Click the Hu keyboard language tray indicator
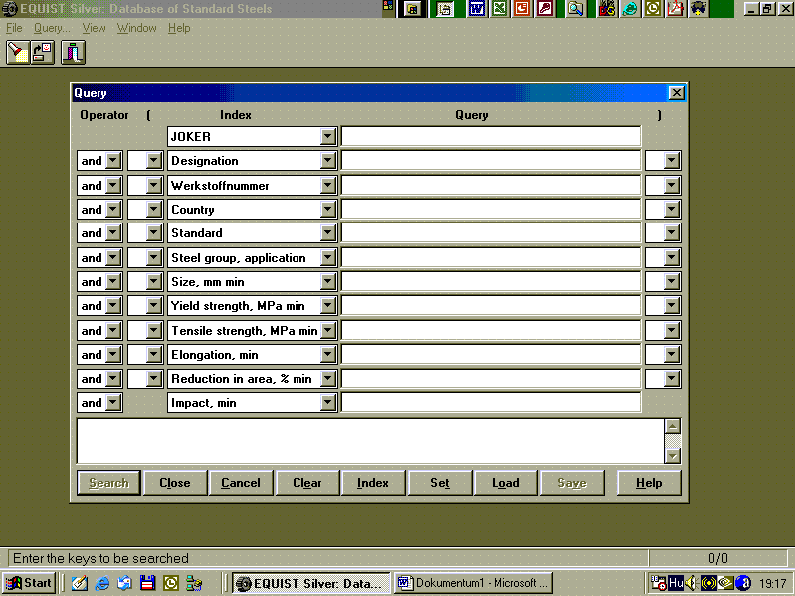Screen dimensions: 795x596 tap(676, 583)
